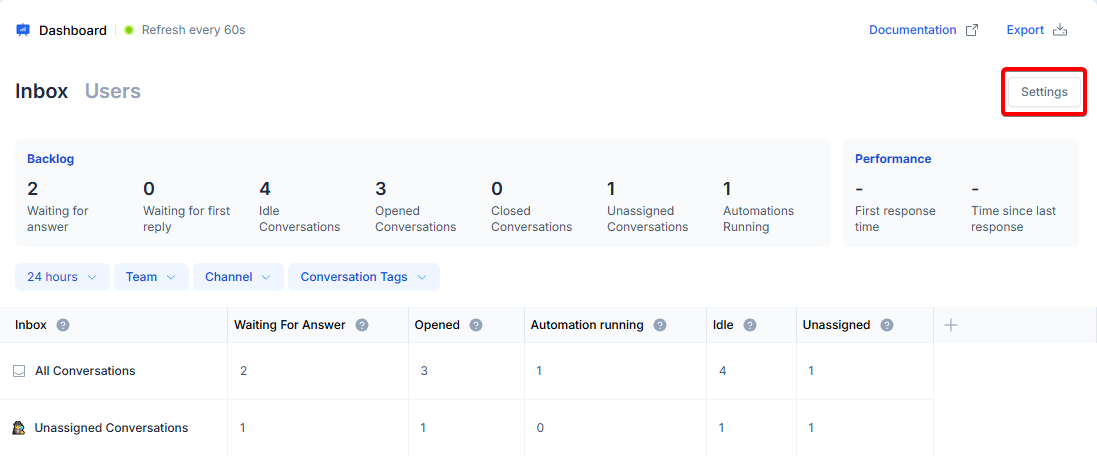Image resolution: width=1097 pixels, height=464 pixels.
Task: Click the Unassigned column help icon
Action: coord(887,325)
